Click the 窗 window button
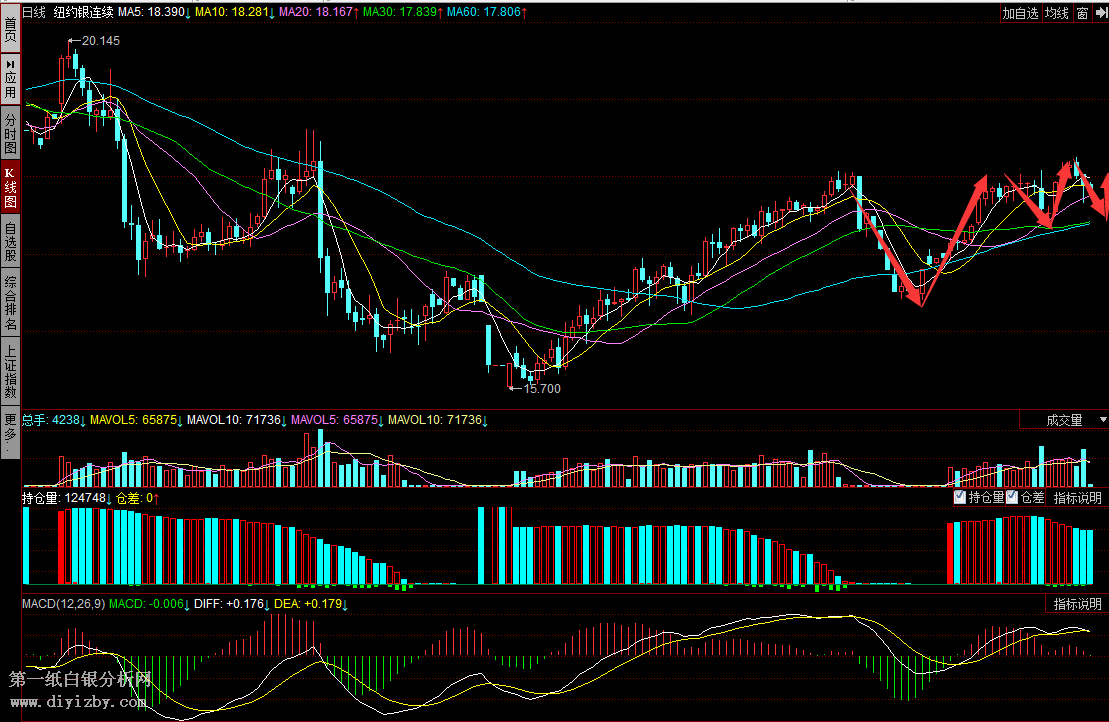Screen dimensions: 1109x722 tap(1083, 13)
